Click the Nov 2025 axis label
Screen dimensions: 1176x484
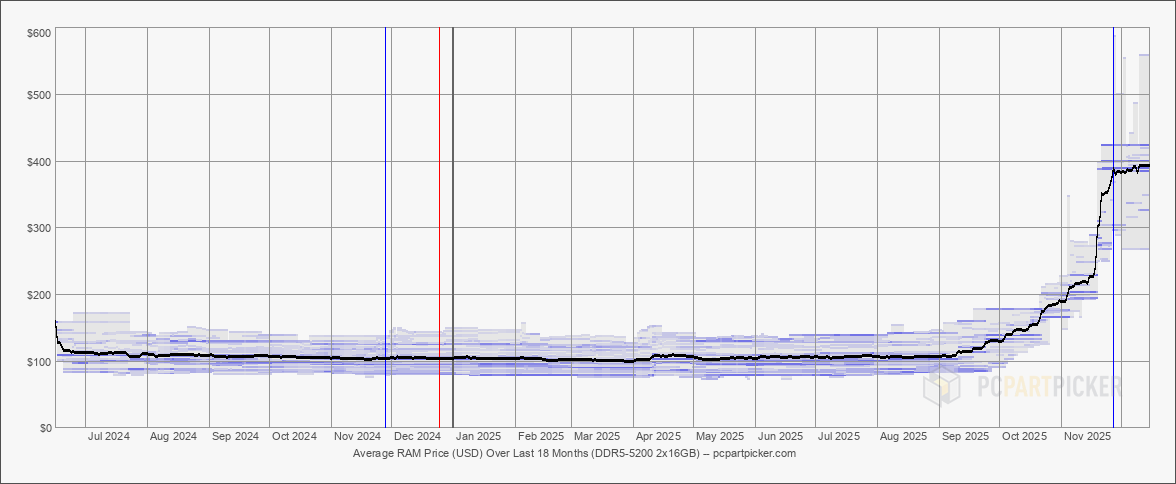coord(1088,436)
